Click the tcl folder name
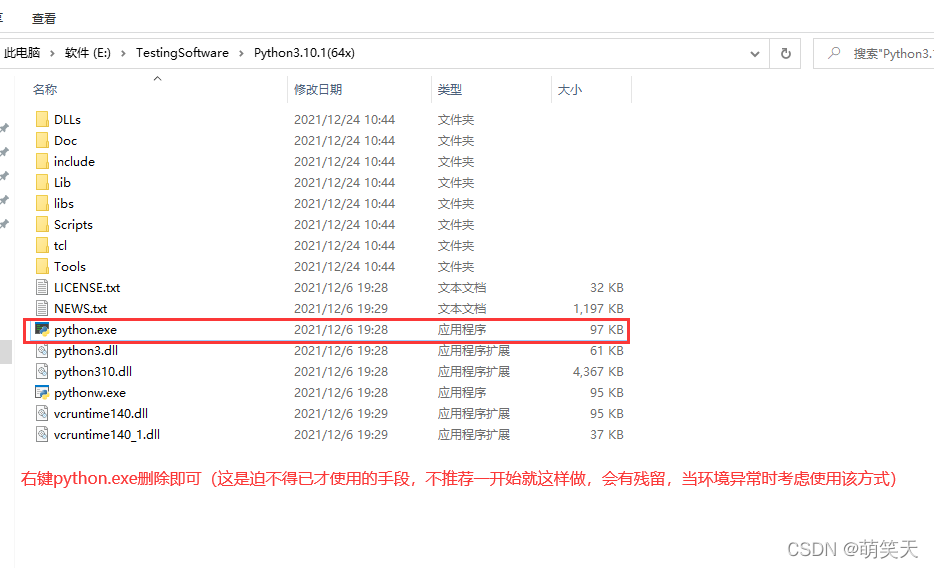This screenshot has height=568, width=934. point(60,245)
